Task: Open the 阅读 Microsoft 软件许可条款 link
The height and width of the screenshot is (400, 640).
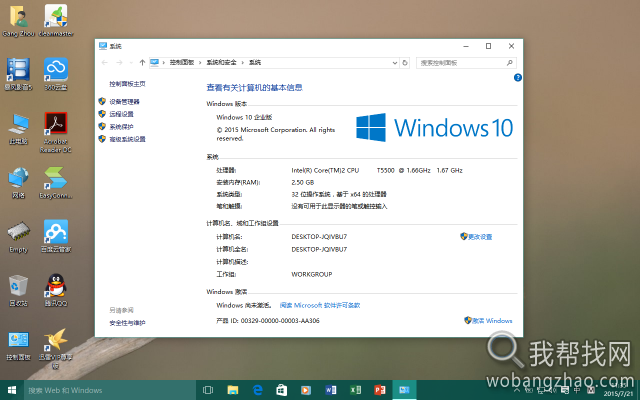Action: click(x=320, y=305)
